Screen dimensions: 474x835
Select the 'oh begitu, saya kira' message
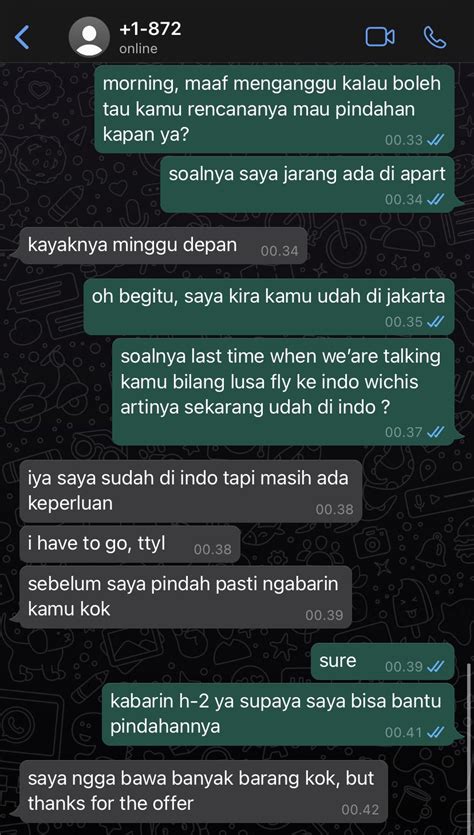(269, 307)
